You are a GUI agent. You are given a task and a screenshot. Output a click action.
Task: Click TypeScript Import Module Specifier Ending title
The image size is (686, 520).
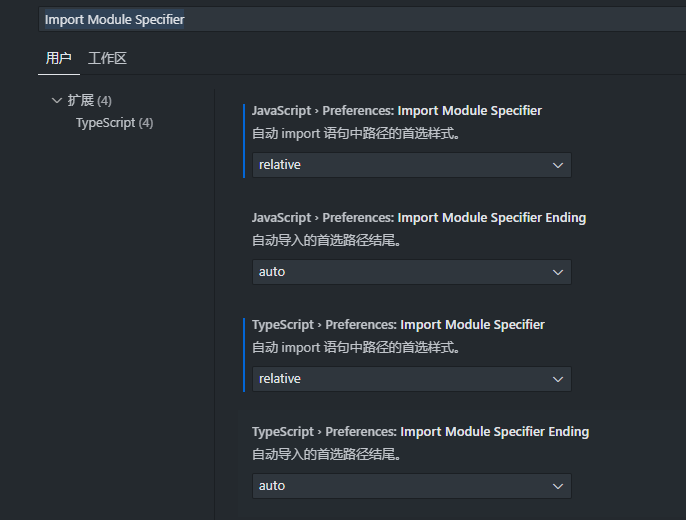(x=420, y=432)
